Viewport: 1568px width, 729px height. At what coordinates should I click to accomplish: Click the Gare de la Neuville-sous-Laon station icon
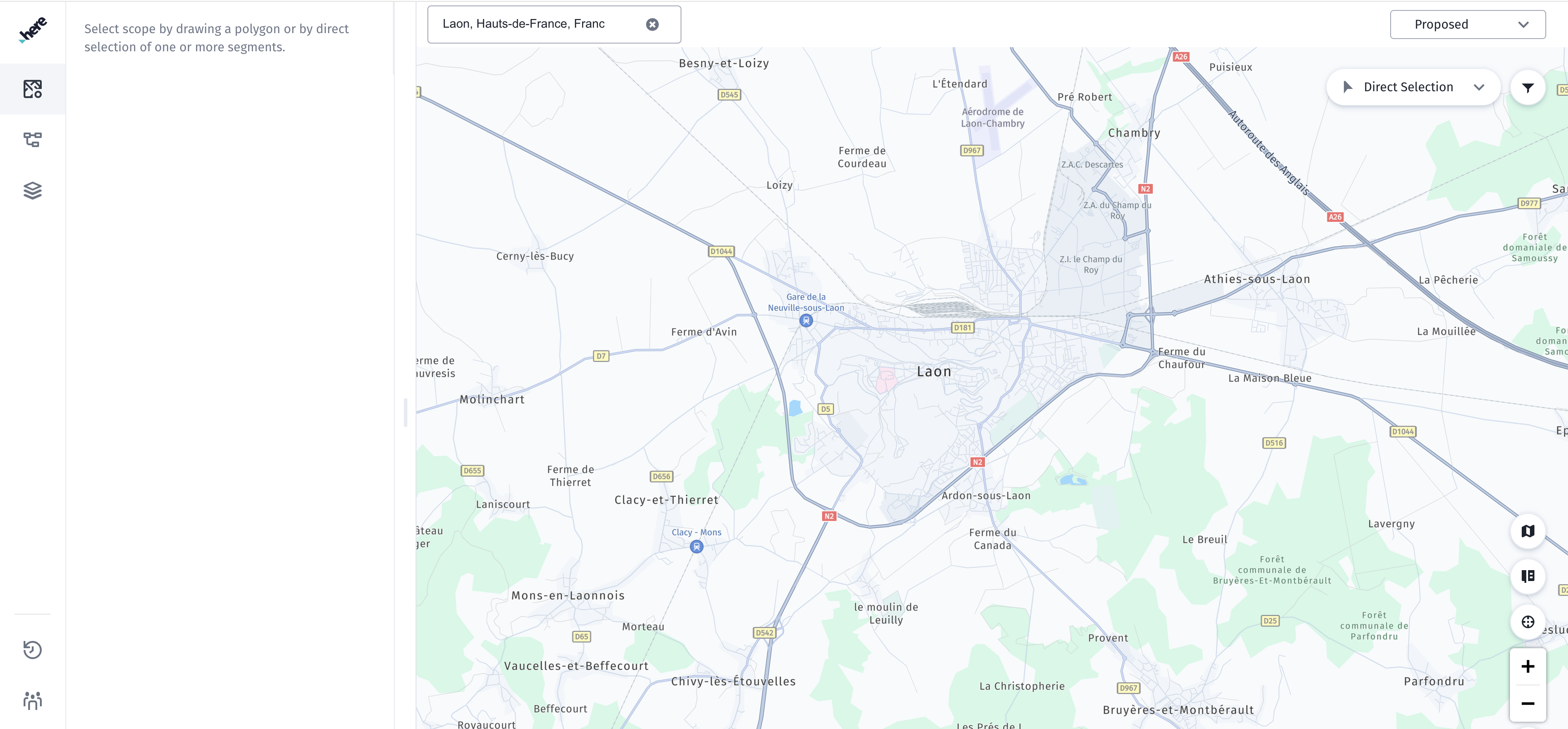806,320
